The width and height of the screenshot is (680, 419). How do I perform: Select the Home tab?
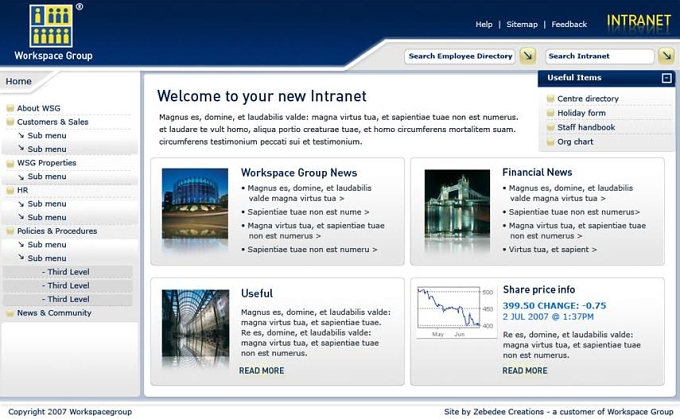click(x=19, y=81)
